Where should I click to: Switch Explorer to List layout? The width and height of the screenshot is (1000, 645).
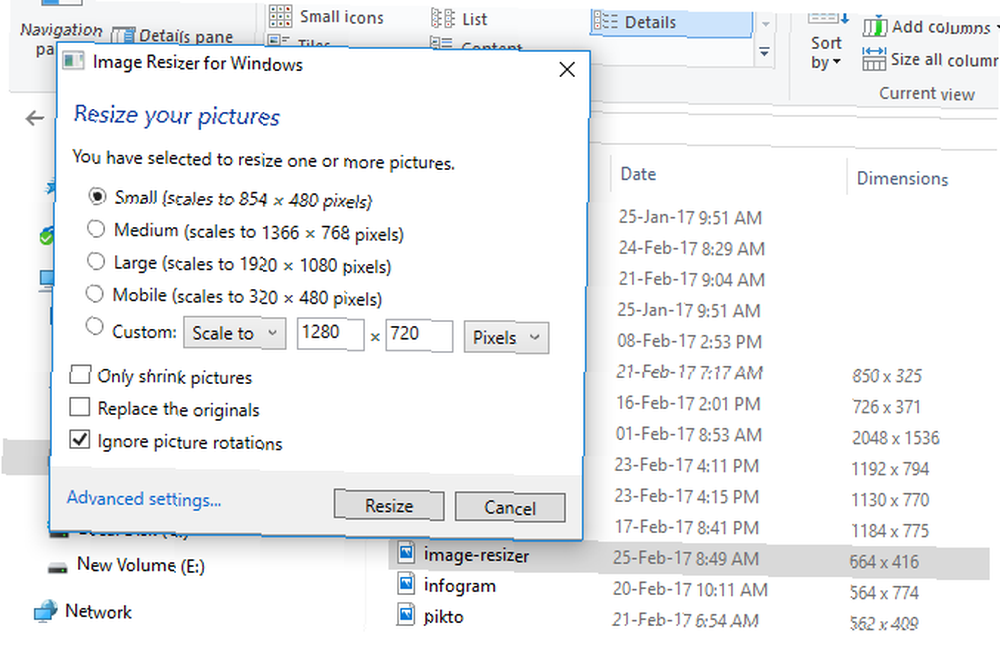(459, 19)
